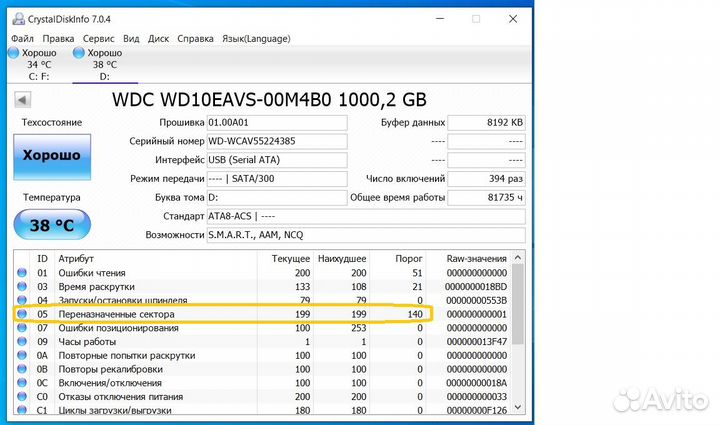Open the Справка menu
720x425 pixels.
[x=195, y=39]
